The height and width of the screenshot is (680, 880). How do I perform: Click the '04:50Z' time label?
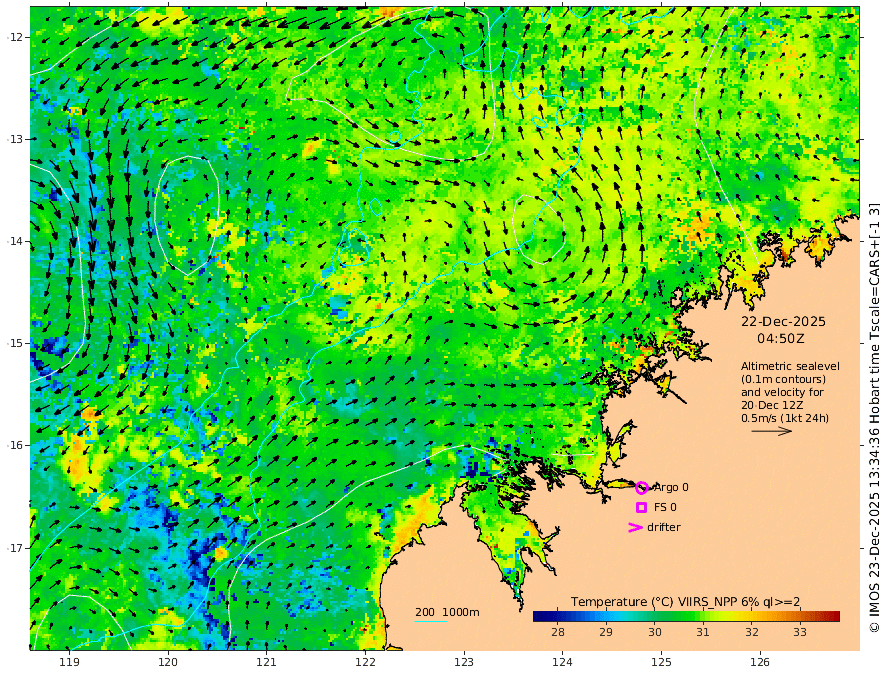781,339
